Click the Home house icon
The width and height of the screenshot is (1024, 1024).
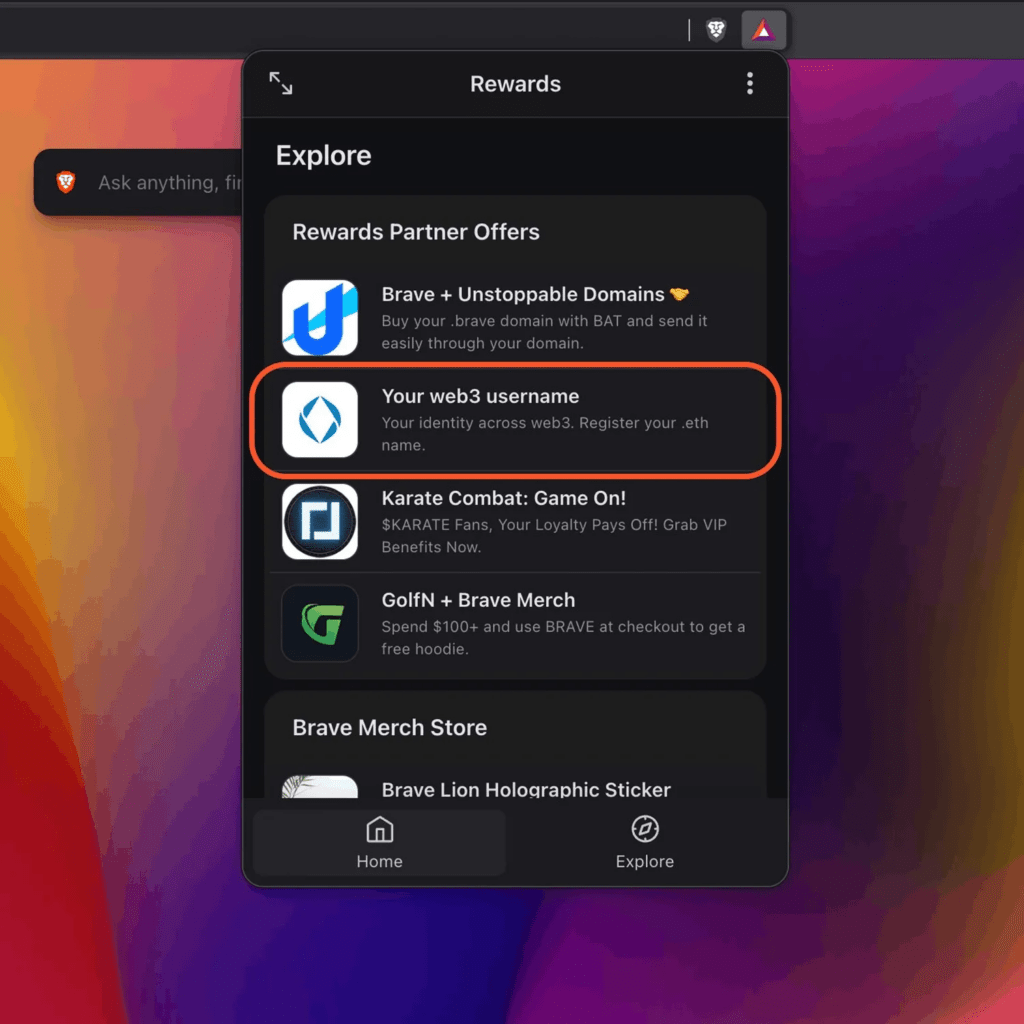click(379, 829)
